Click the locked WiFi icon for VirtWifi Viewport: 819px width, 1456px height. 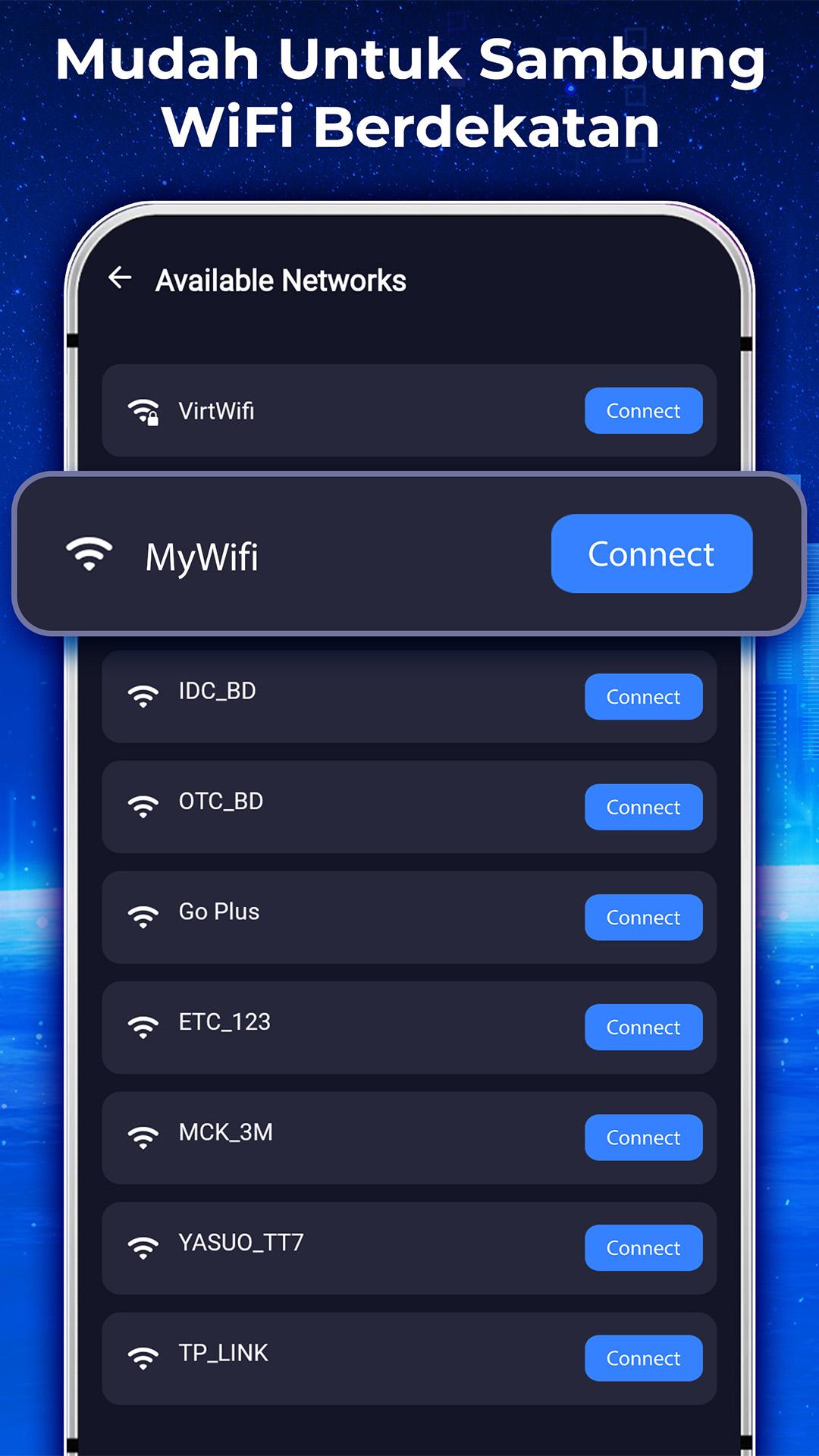point(143,412)
